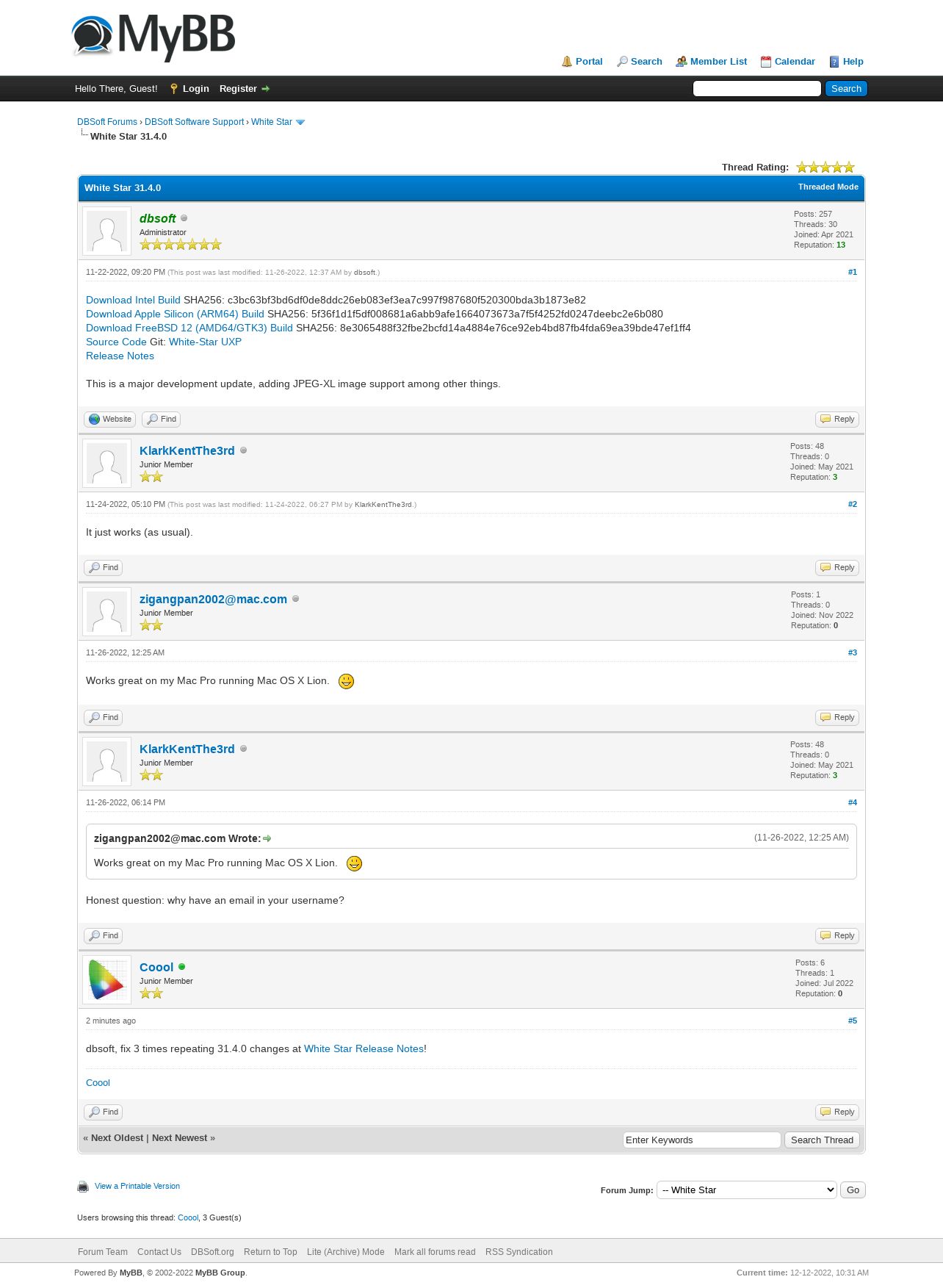Open KlarkKentThe3rd profile in post #4

(187, 749)
